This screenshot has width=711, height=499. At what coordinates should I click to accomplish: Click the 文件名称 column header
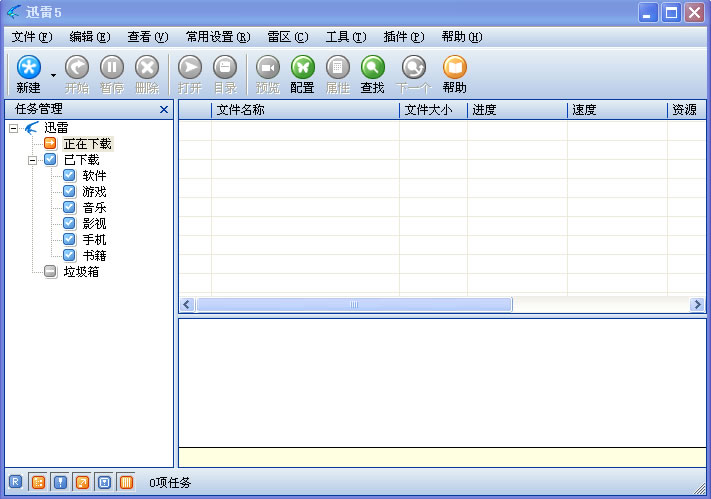(x=305, y=110)
